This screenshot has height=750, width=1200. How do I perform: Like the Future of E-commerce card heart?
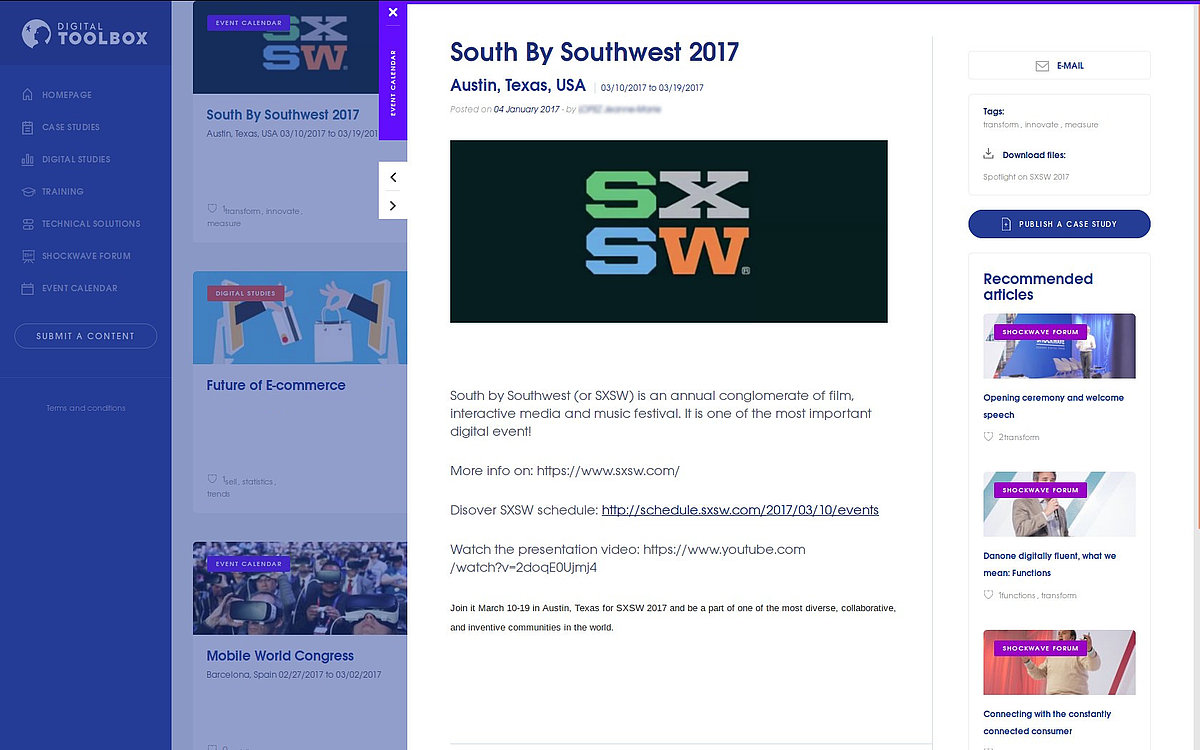tap(212, 479)
